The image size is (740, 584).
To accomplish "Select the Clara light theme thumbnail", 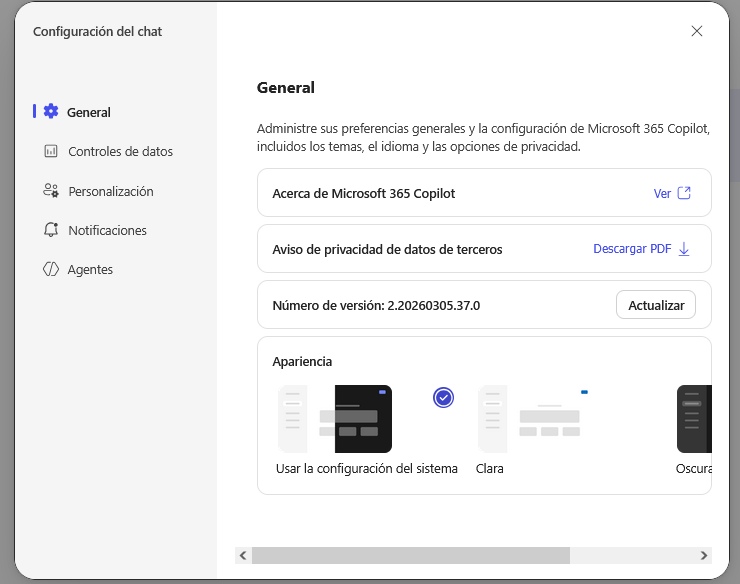I will click(533, 419).
